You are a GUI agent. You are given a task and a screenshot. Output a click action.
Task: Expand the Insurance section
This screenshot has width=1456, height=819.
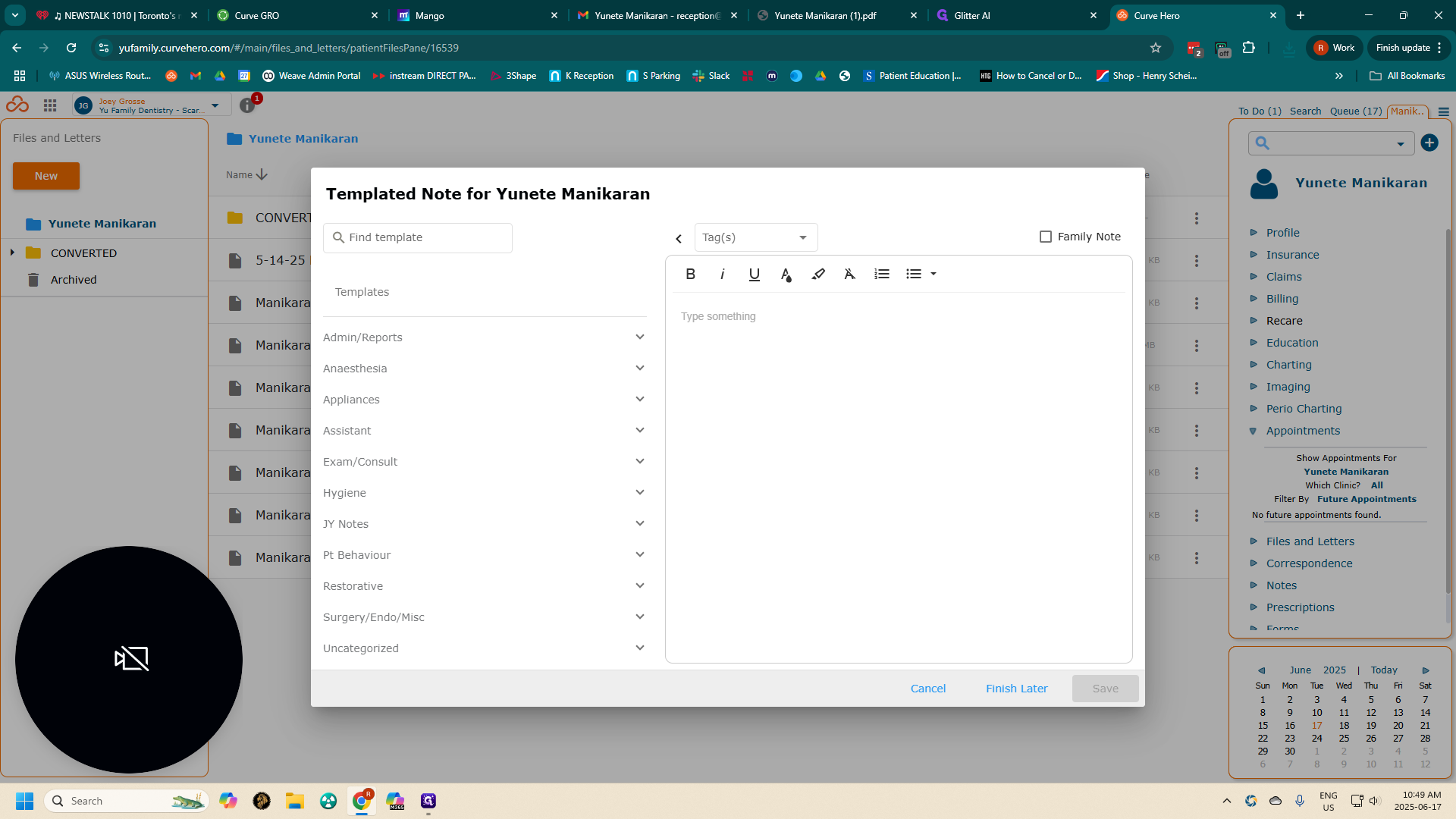pyautogui.click(x=1292, y=255)
